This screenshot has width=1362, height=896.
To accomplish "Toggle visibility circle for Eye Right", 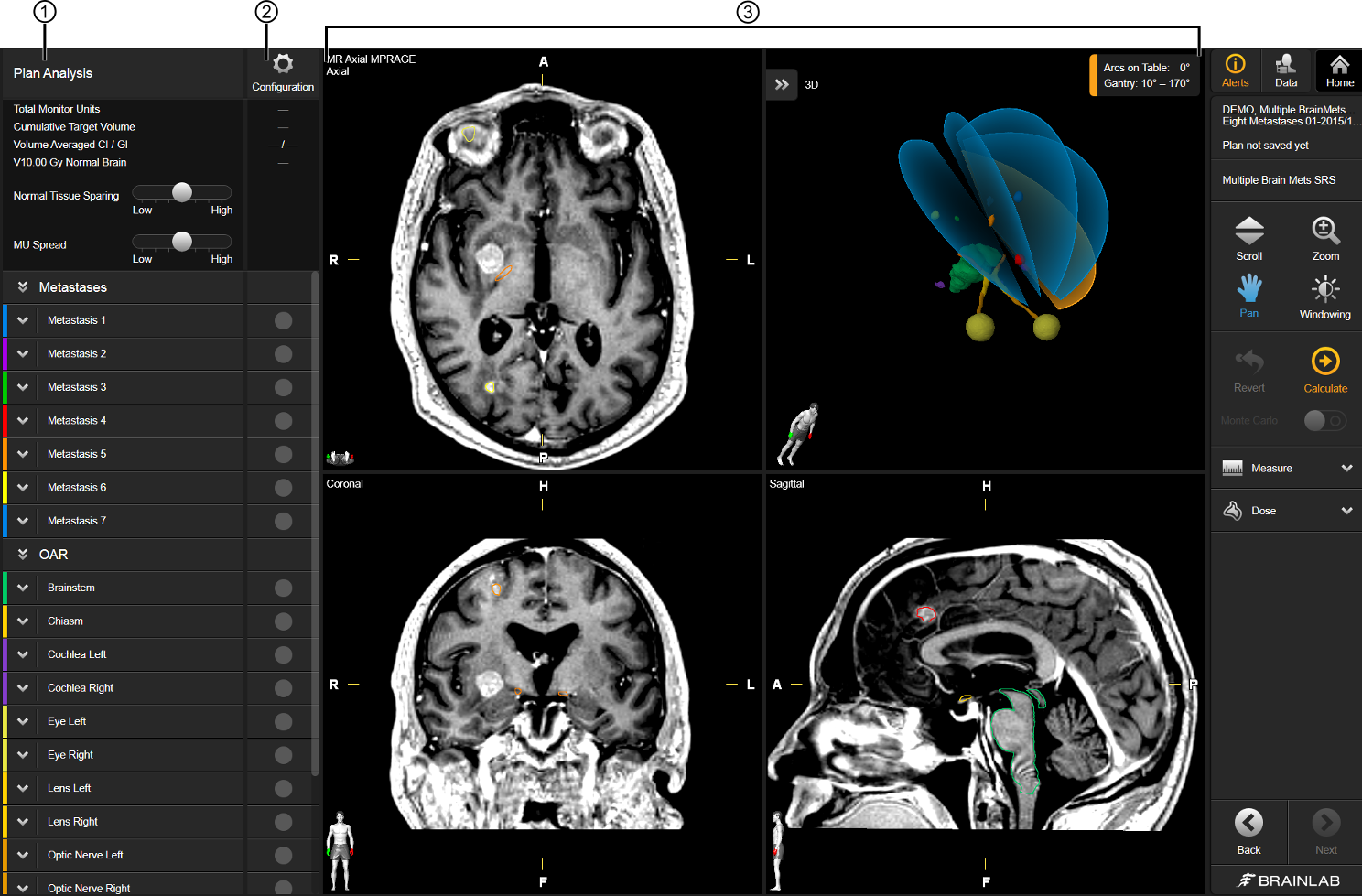I will coord(283,755).
